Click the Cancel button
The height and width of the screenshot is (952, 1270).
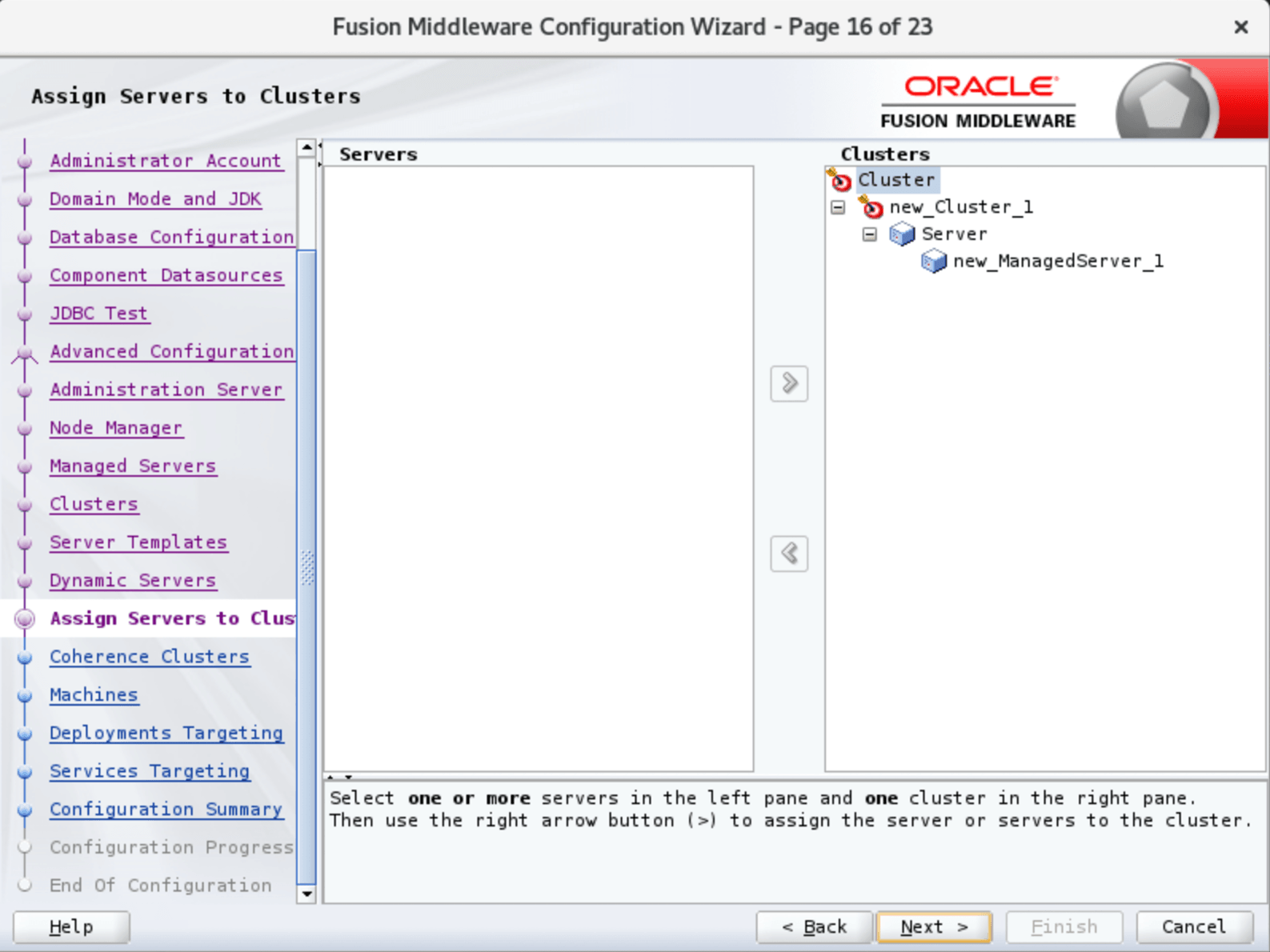click(x=1194, y=927)
